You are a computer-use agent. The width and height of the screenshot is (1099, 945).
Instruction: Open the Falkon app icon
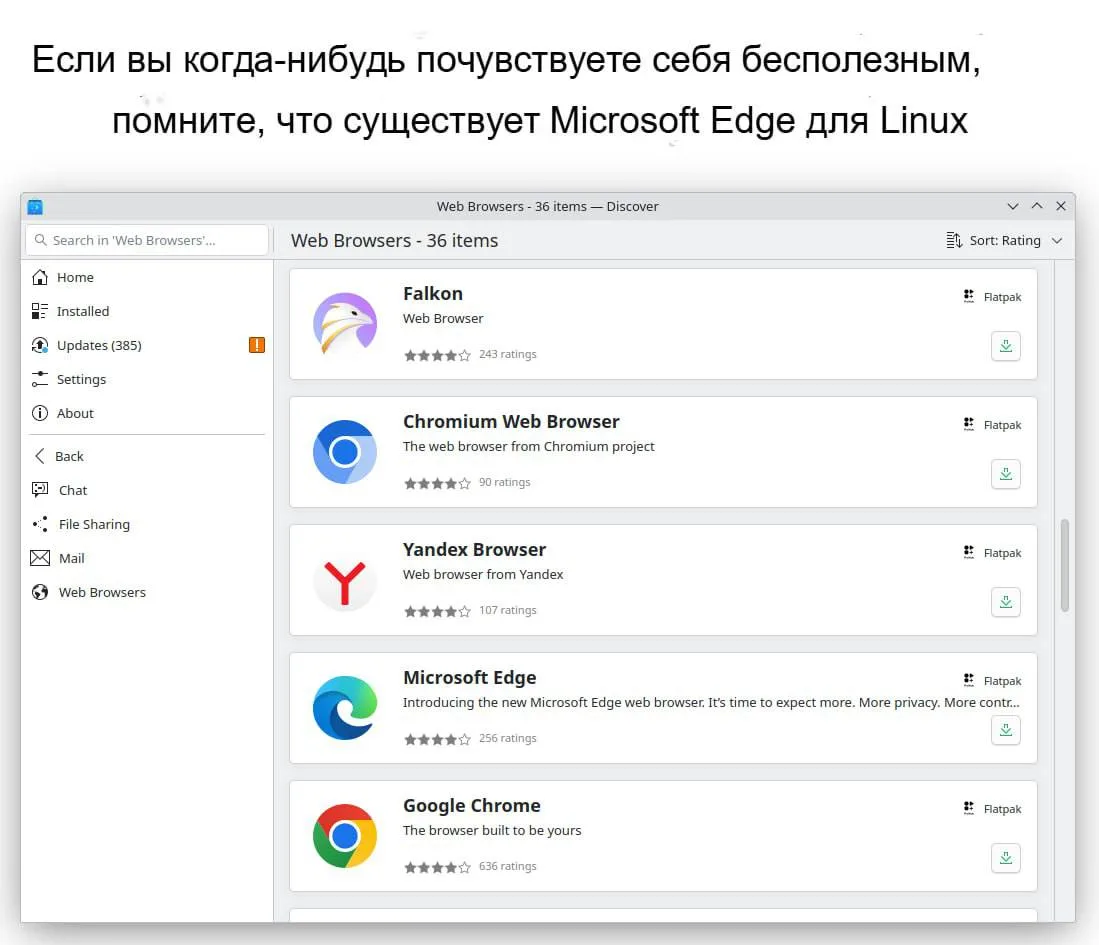coord(345,324)
